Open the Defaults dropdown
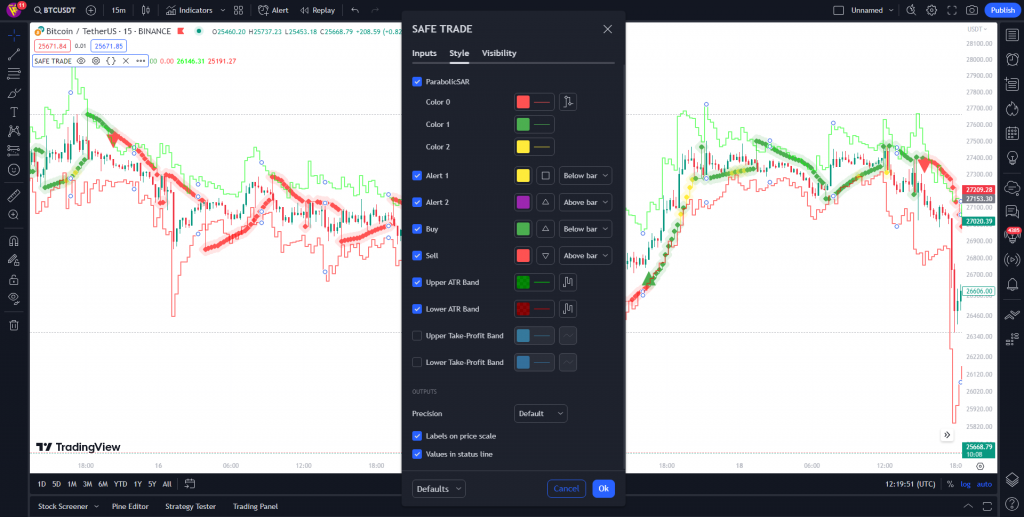The image size is (1024, 517). click(439, 488)
